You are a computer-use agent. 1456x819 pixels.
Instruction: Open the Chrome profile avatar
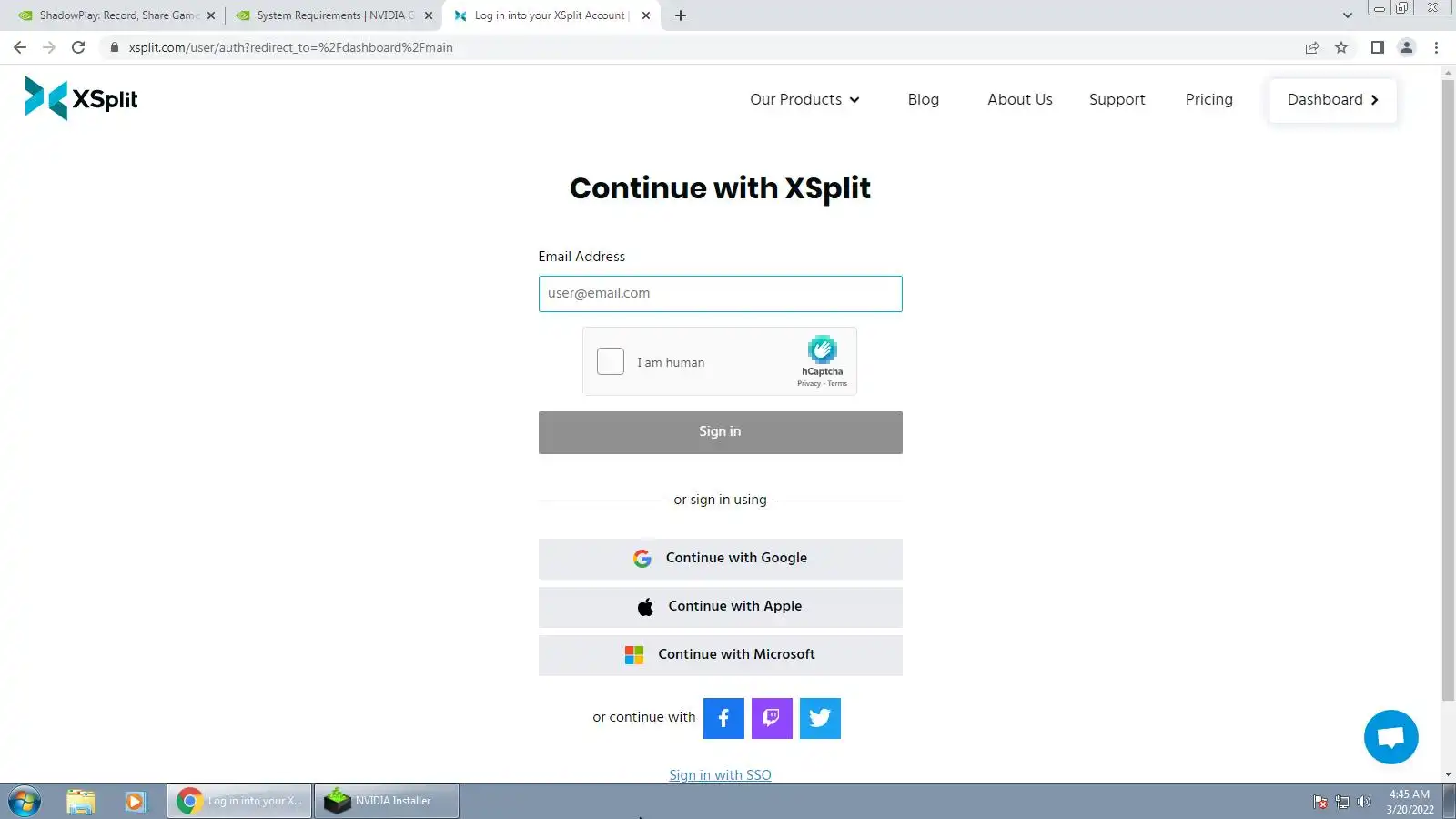(1407, 47)
